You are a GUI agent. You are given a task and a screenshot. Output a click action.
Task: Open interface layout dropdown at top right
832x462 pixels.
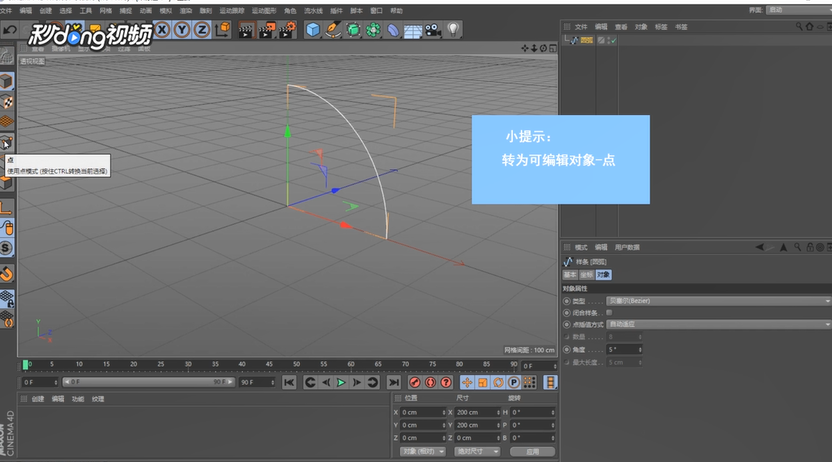[799, 10]
